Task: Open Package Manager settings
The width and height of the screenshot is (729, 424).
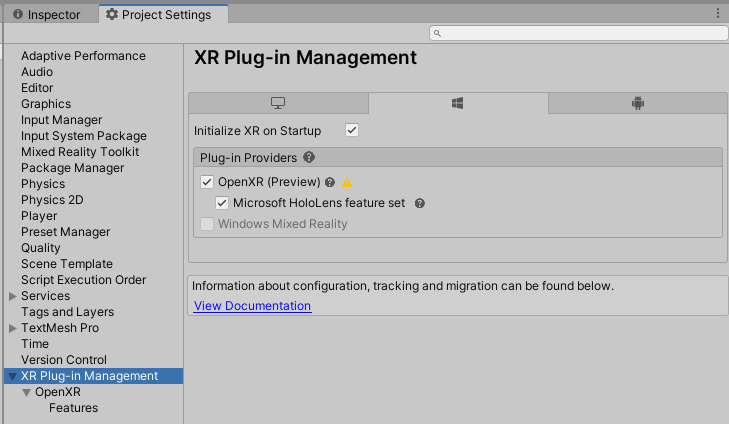Action: click(x=73, y=168)
